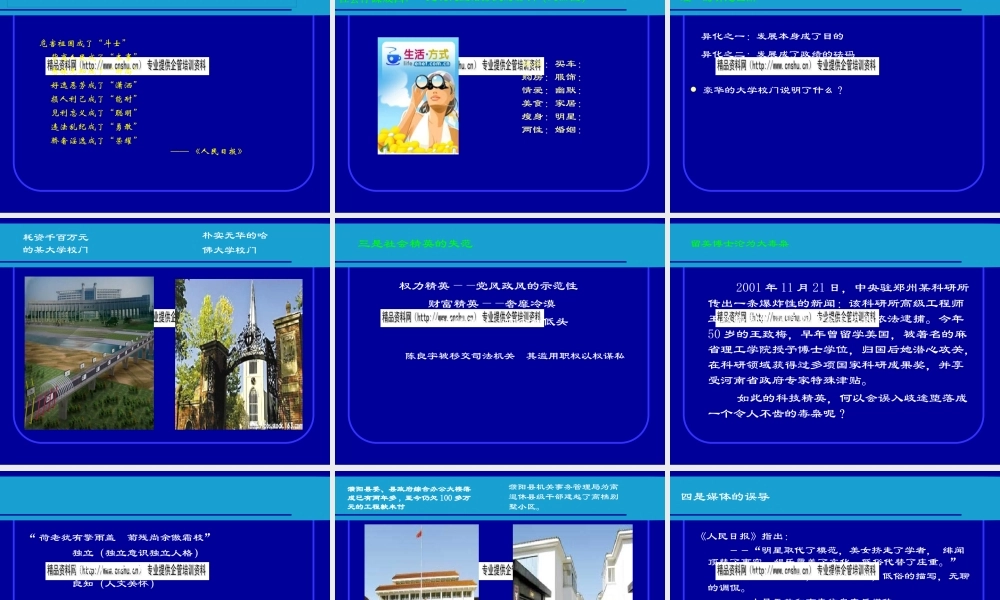Screen dimensions: 1000x600
Task: Click the caption 耗资千百万元的某大学校门
Action: point(55,243)
